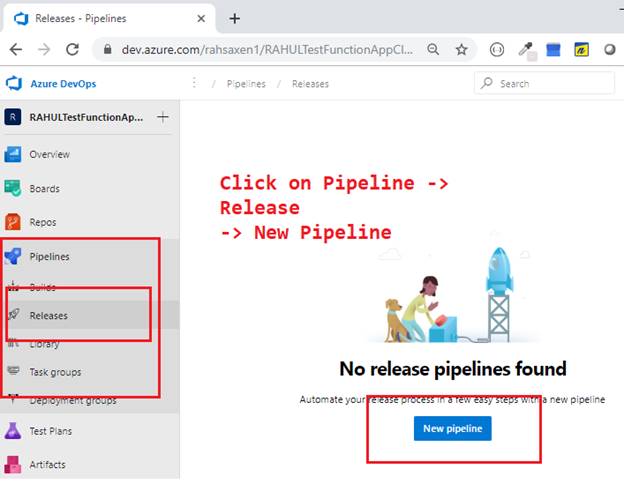Click the address bar URL
Image resolution: width=624 pixels, height=484 pixels.
(267, 50)
